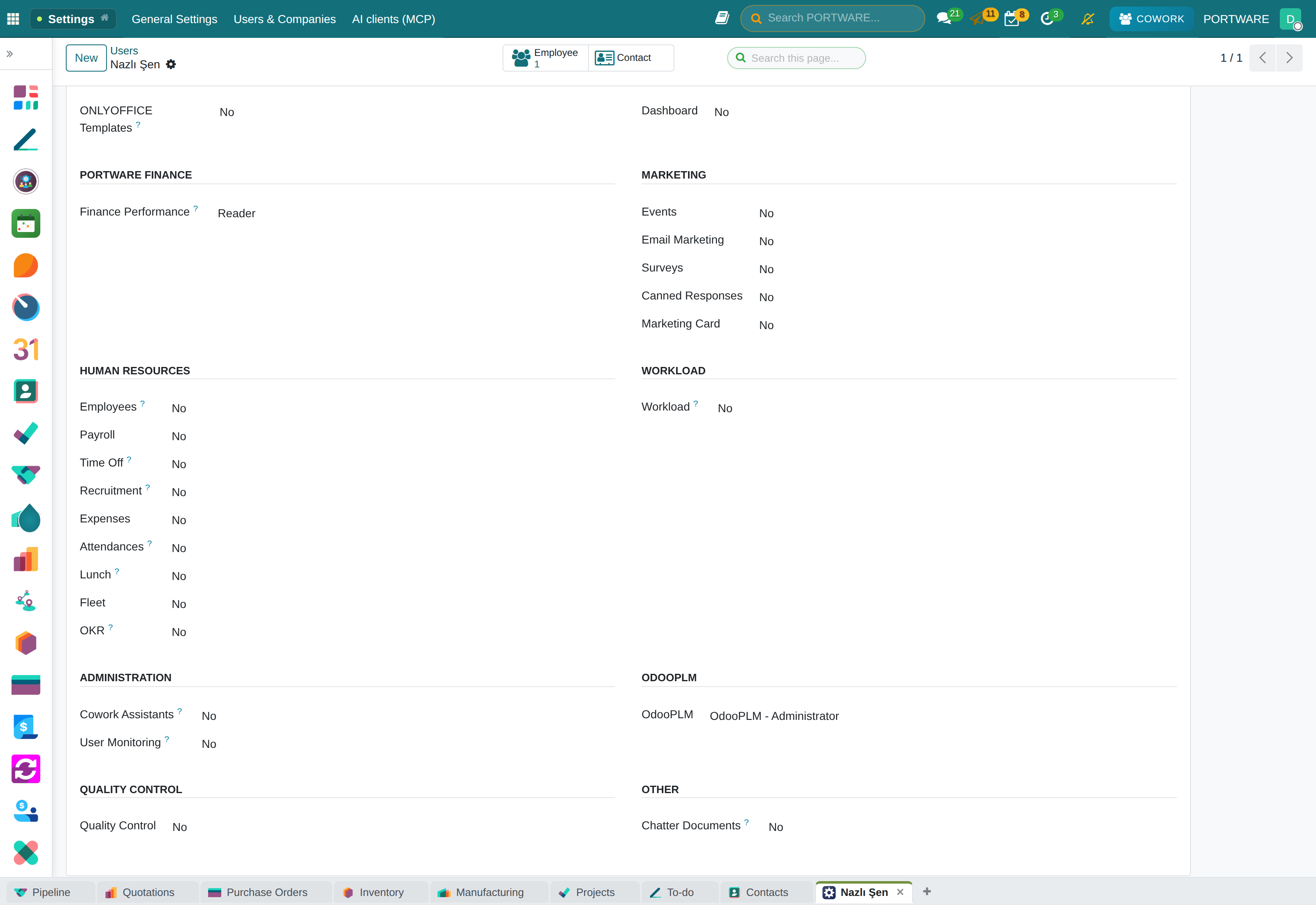Open the activities clock icon with badge 3

[x=1047, y=19]
